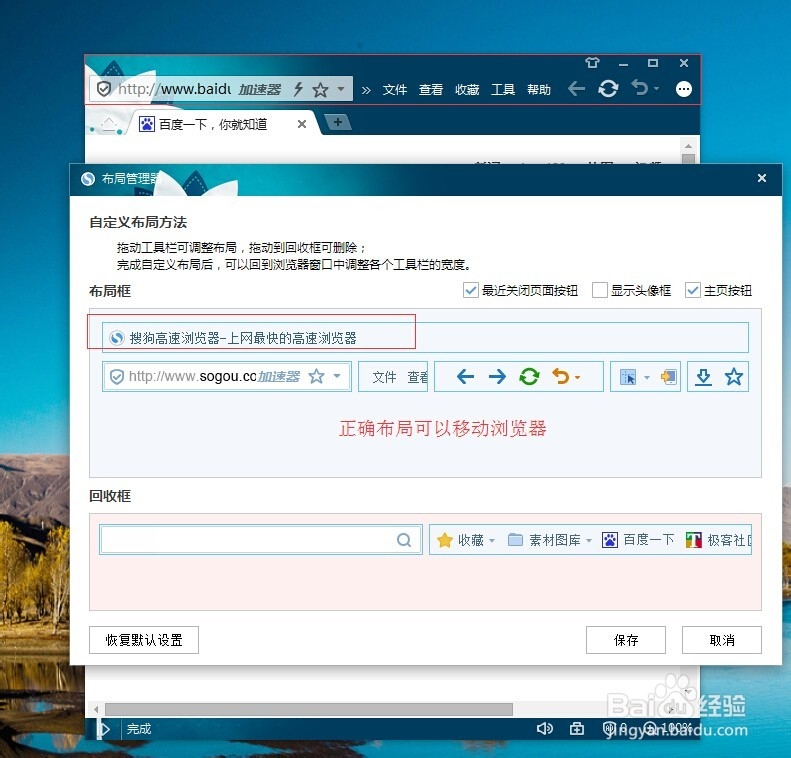
Task: Click the blue forward arrow in layout box
Action: (x=497, y=376)
